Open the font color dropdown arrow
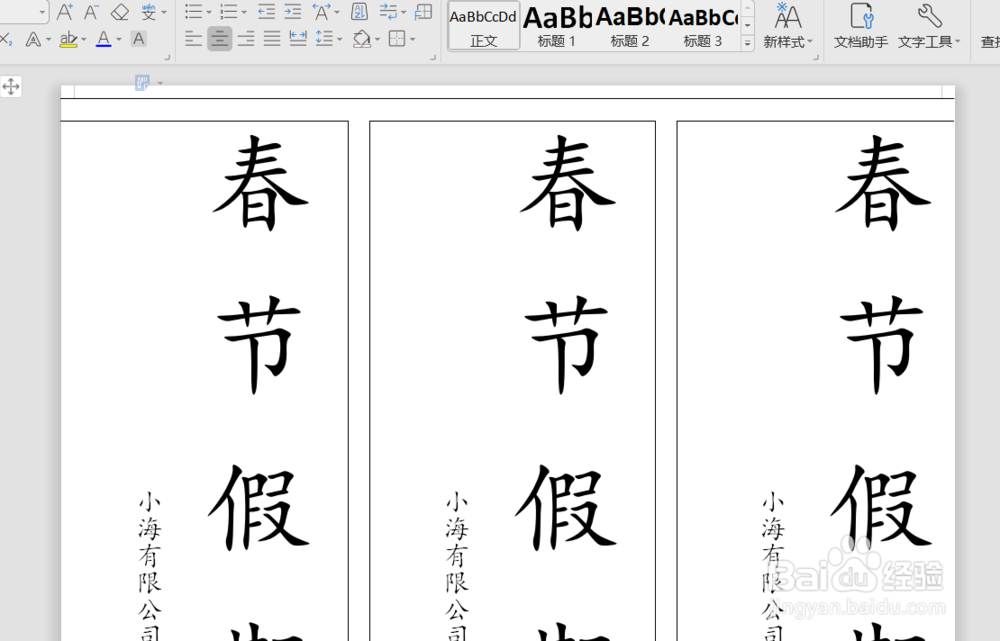Image resolution: width=1000 pixels, height=641 pixels. [119, 40]
